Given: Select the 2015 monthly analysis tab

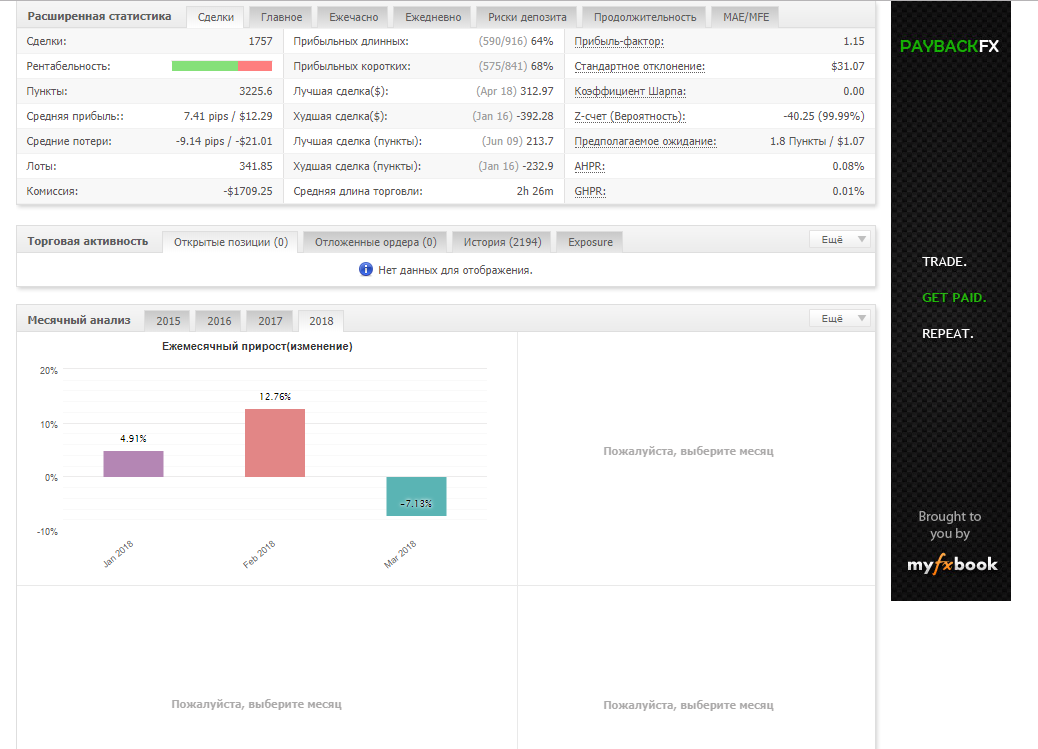Looking at the screenshot, I should tap(168, 321).
